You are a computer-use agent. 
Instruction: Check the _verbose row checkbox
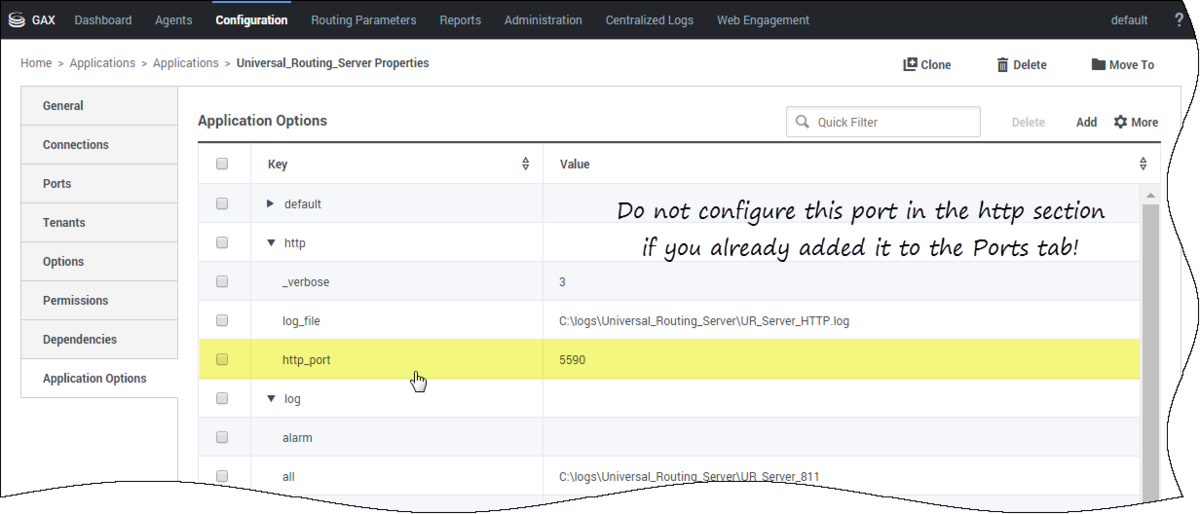click(x=222, y=281)
